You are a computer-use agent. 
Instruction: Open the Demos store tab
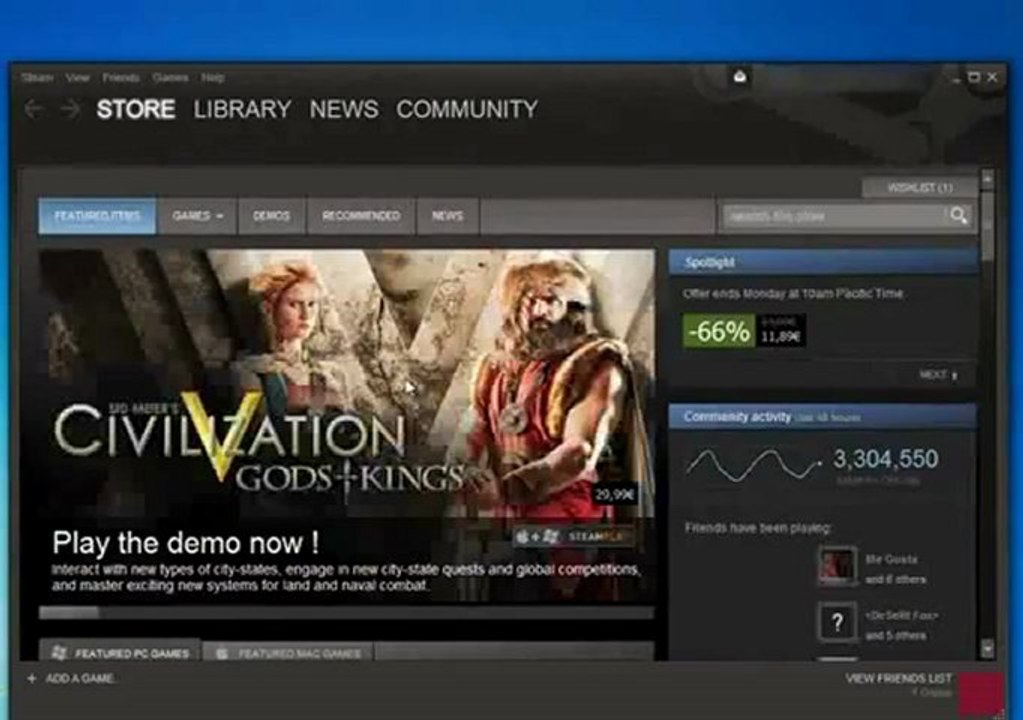point(271,216)
